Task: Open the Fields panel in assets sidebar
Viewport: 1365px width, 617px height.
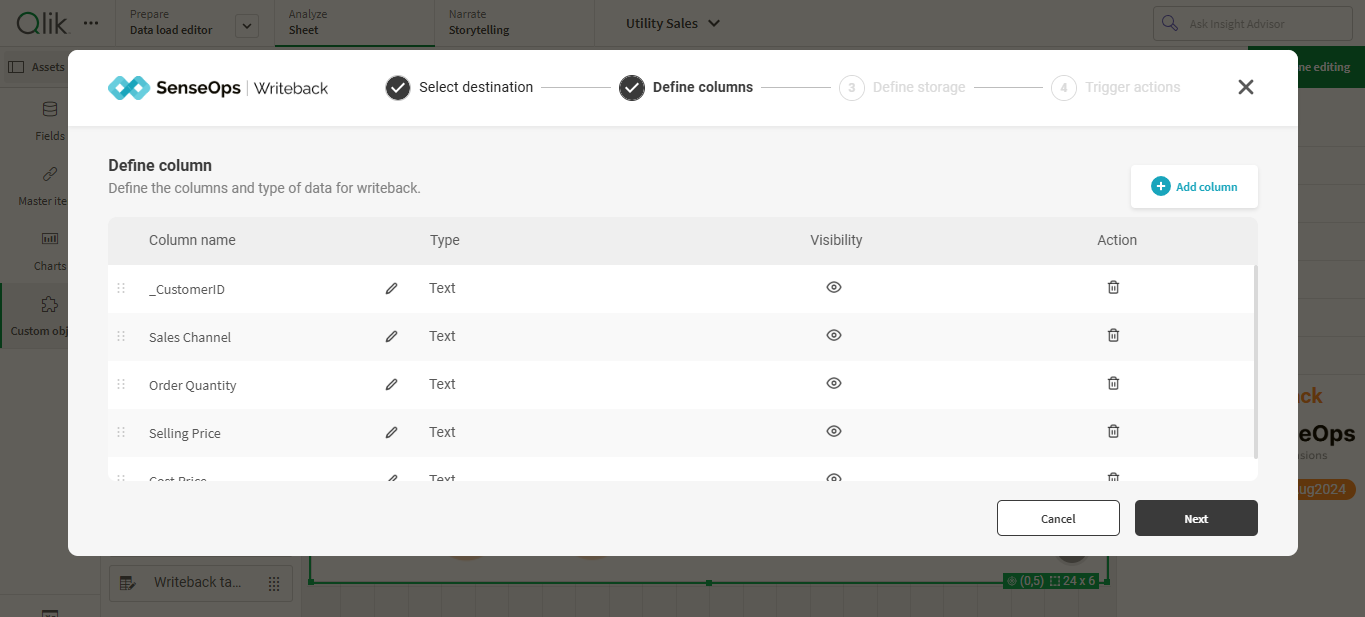Action: pos(49,121)
